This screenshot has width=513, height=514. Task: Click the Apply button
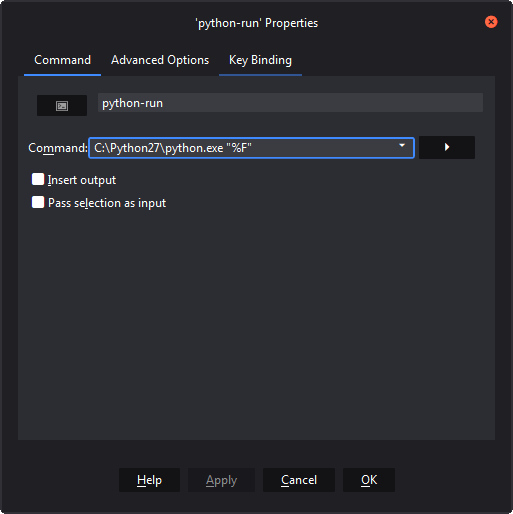pyautogui.click(x=221, y=480)
